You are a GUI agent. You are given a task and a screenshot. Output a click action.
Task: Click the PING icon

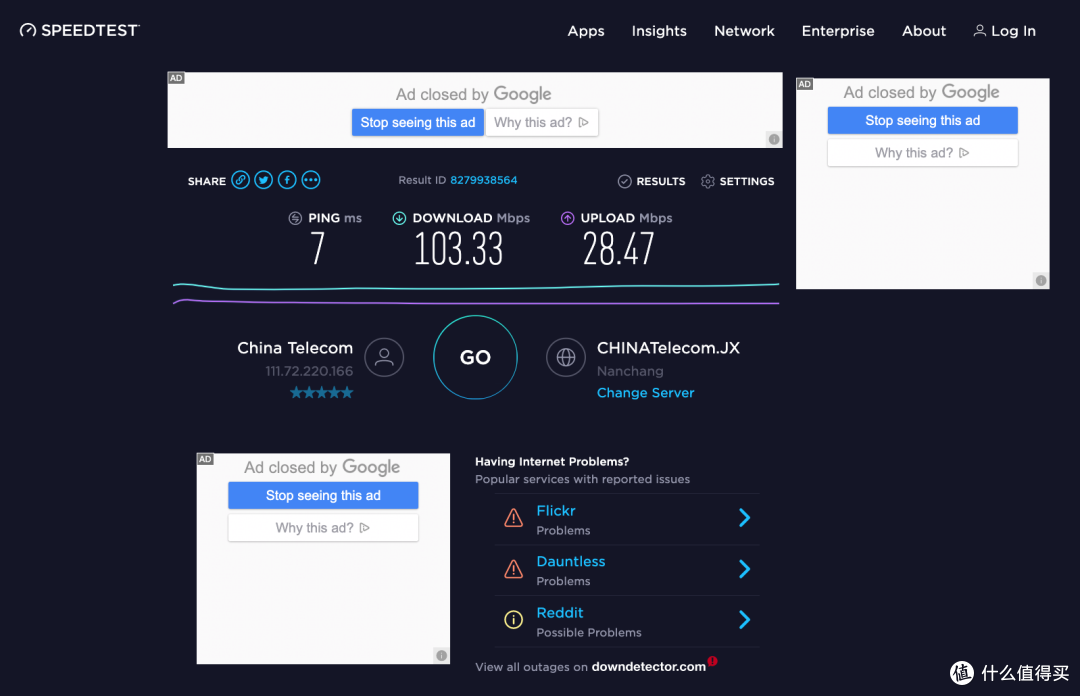point(295,218)
